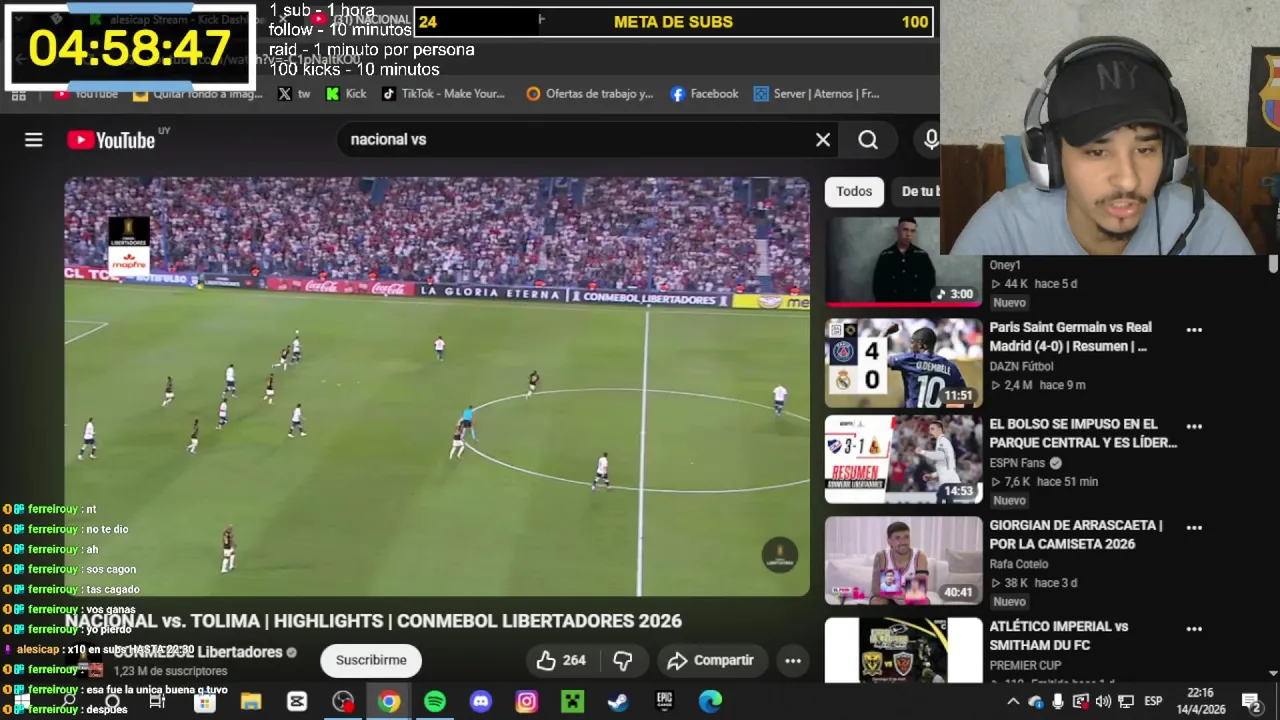Open the network tray icon

pyautogui.click(x=1126, y=702)
